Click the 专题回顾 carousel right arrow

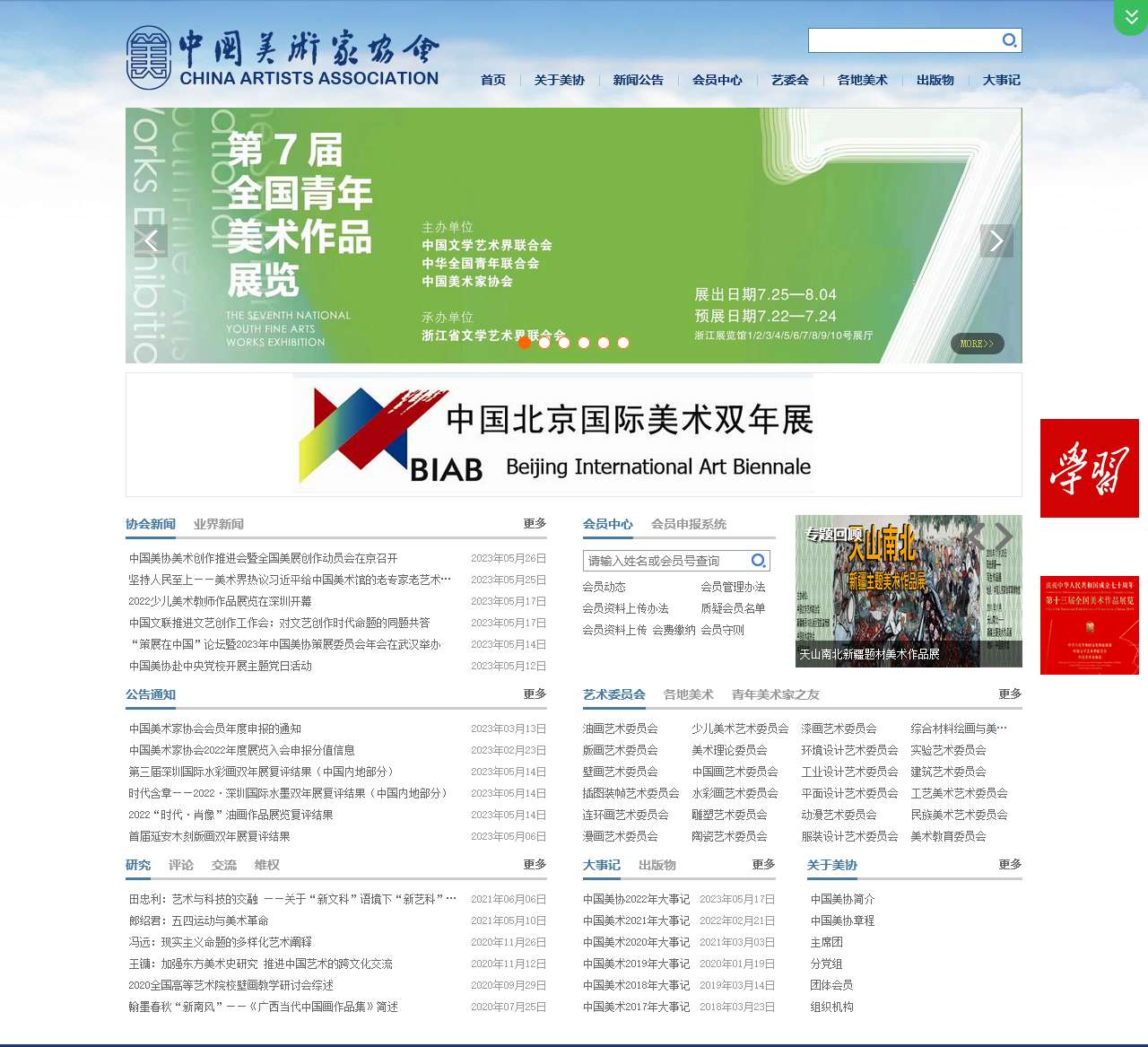coord(1006,537)
